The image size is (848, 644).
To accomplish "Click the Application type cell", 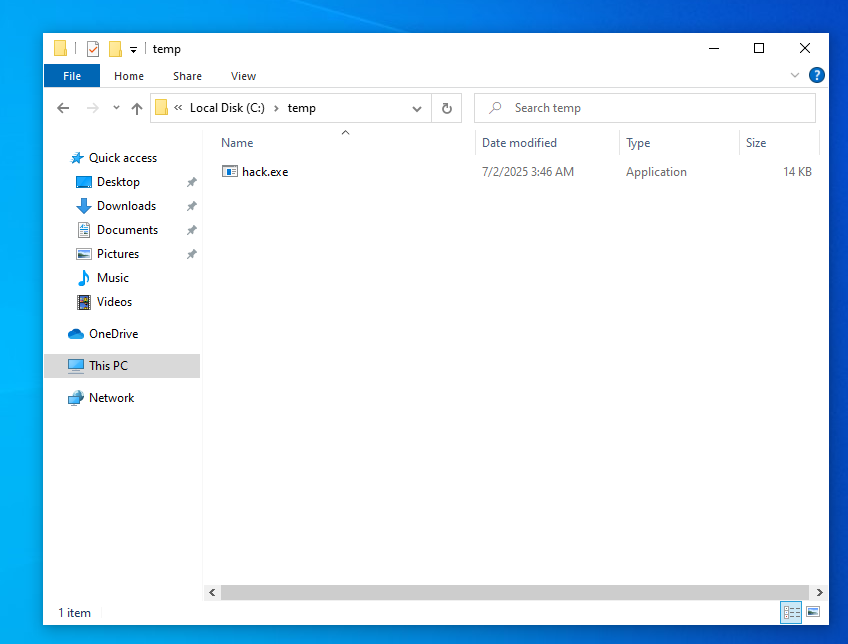I will pyautogui.click(x=657, y=172).
